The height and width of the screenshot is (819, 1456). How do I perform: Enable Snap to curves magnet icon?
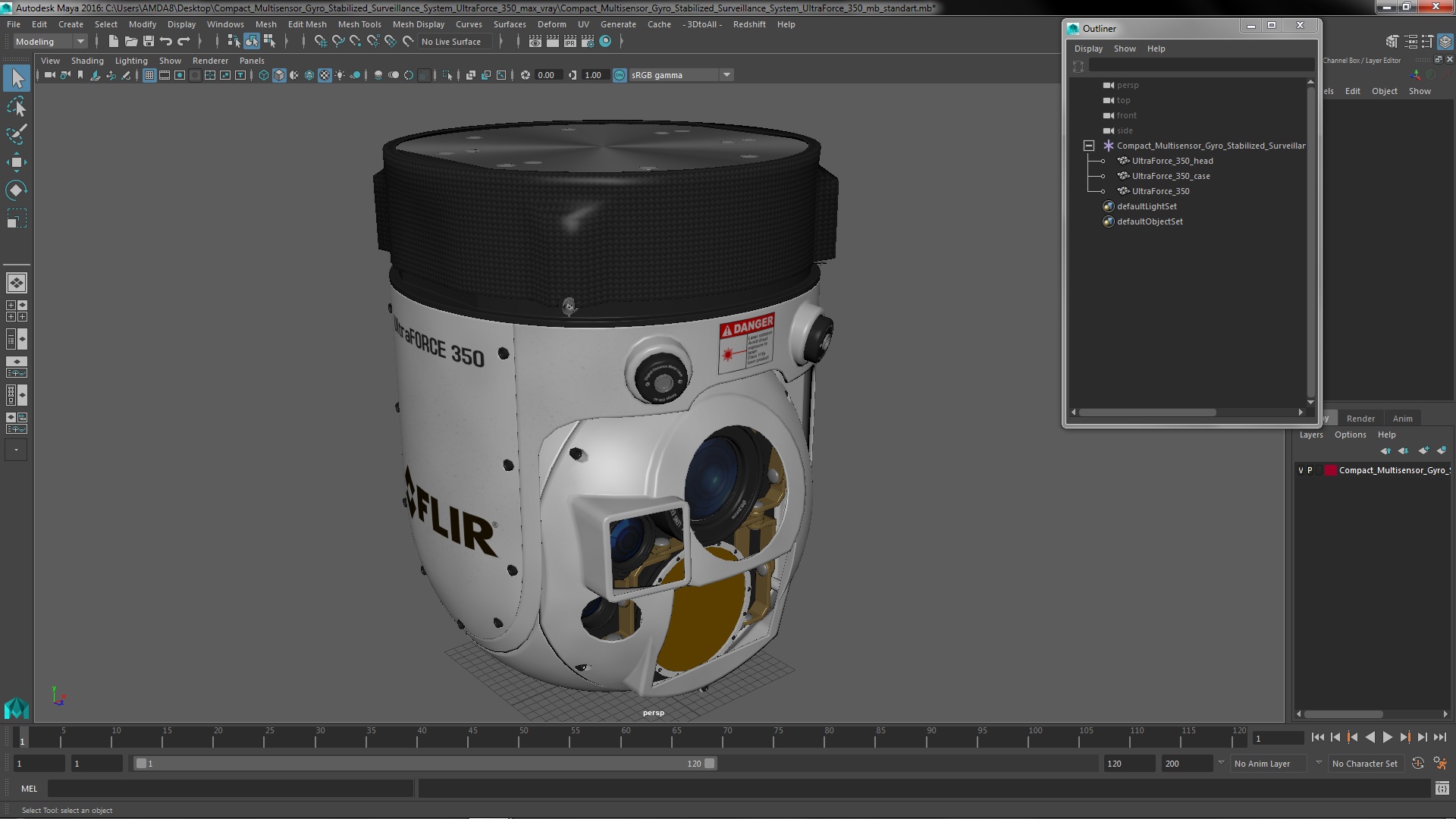pyautogui.click(x=338, y=42)
